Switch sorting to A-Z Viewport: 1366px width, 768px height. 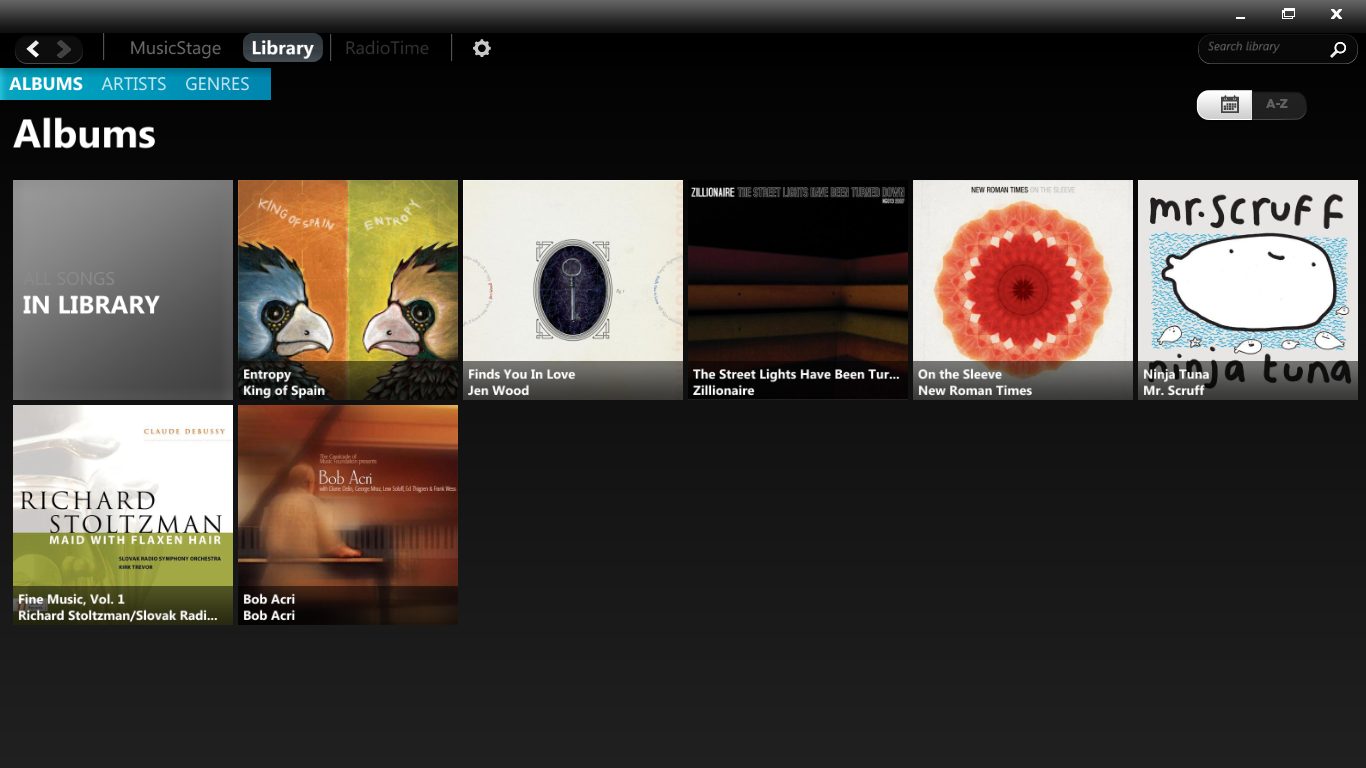[1277, 104]
